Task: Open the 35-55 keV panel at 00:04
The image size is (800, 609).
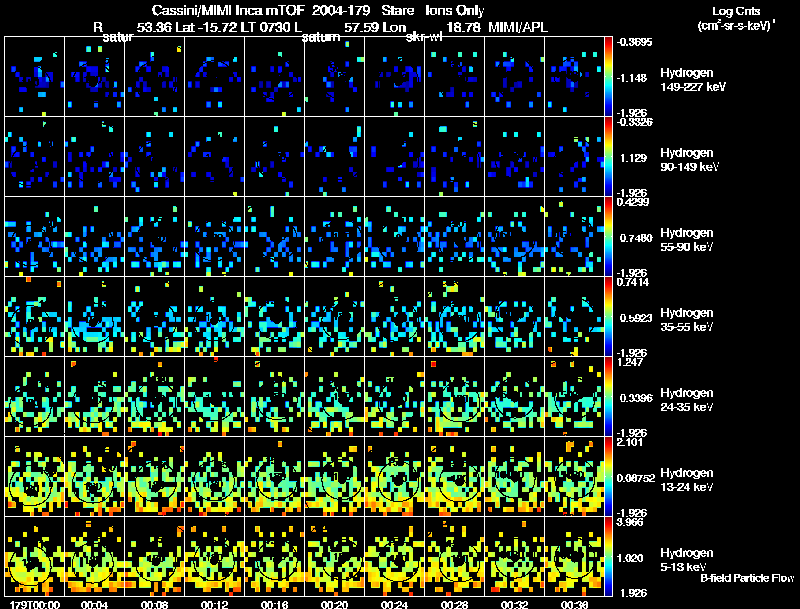Action: click(94, 316)
